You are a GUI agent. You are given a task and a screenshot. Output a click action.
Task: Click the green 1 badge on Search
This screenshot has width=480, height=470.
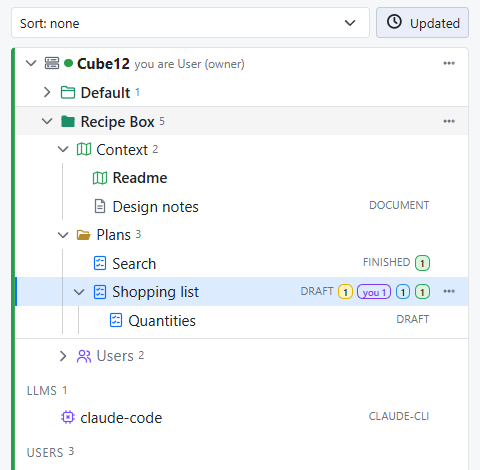point(422,263)
